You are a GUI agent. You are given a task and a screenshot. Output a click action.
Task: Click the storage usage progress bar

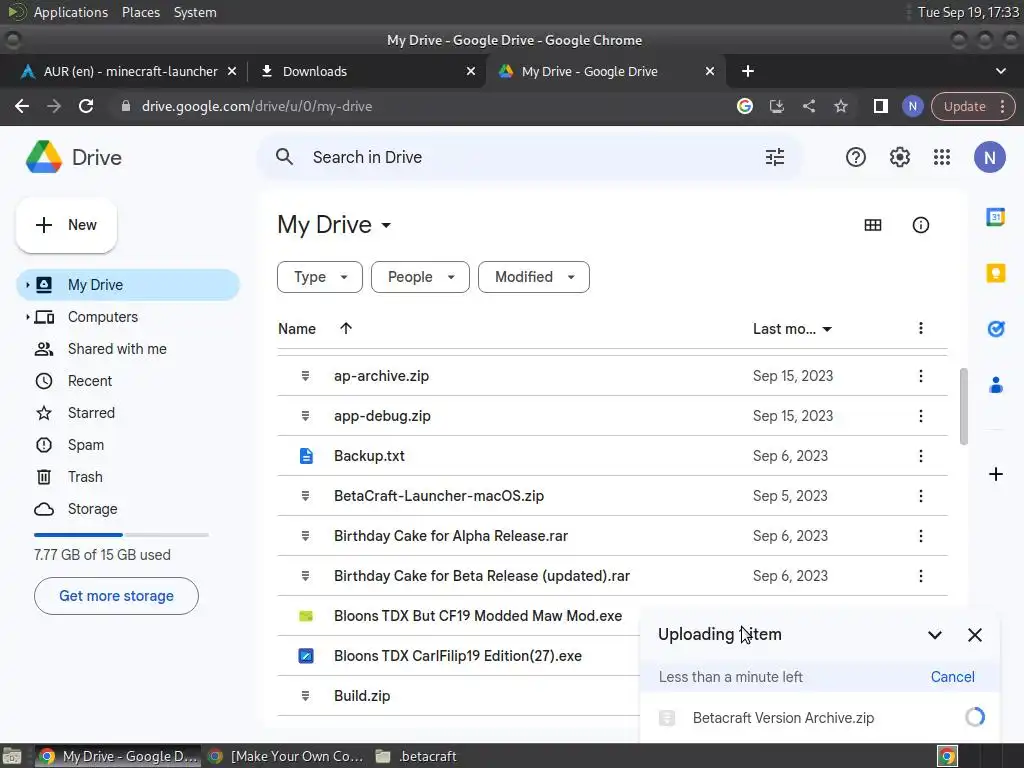click(x=121, y=535)
